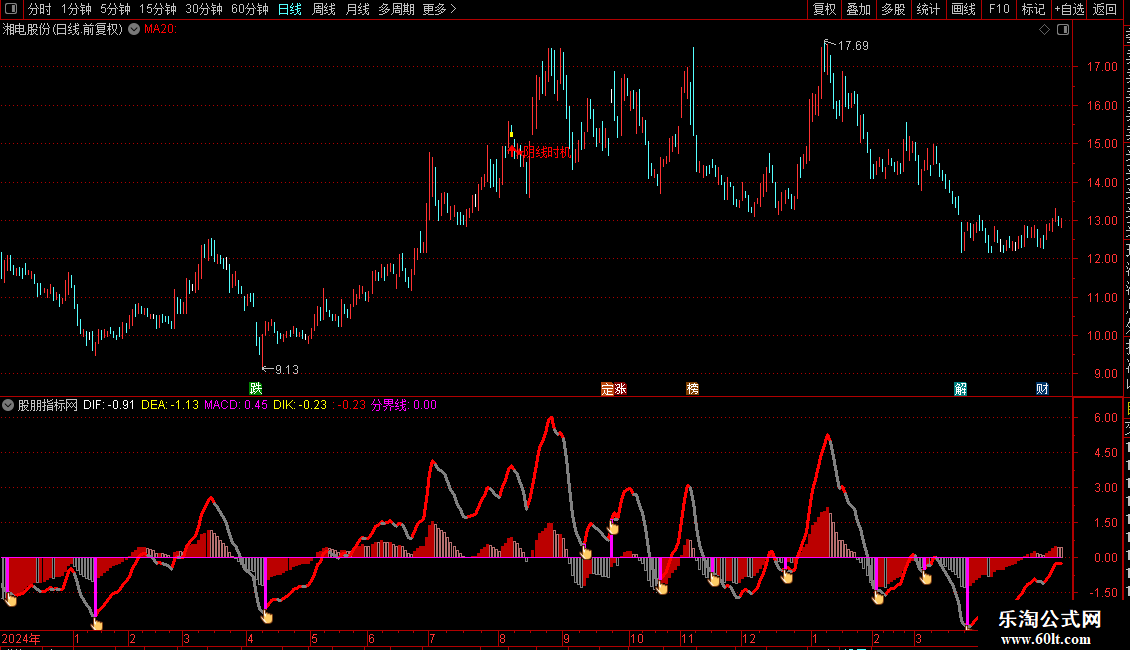Open main chart indicator dropdown beside 湘电股份
This screenshot has height=650, width=1130.
(134, 29)
